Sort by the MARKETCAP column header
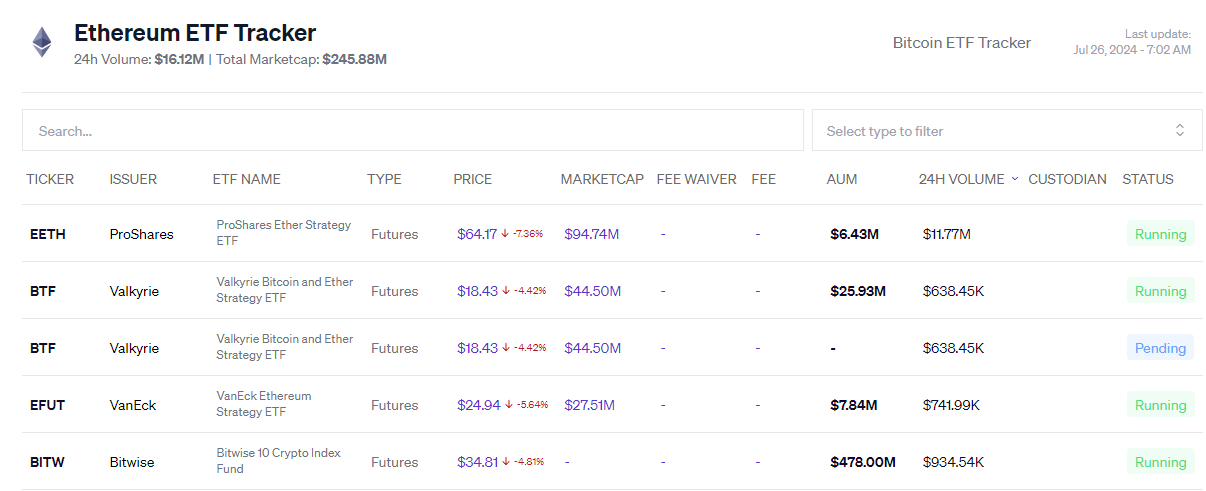1206x491 pixels. click(602, 179)
